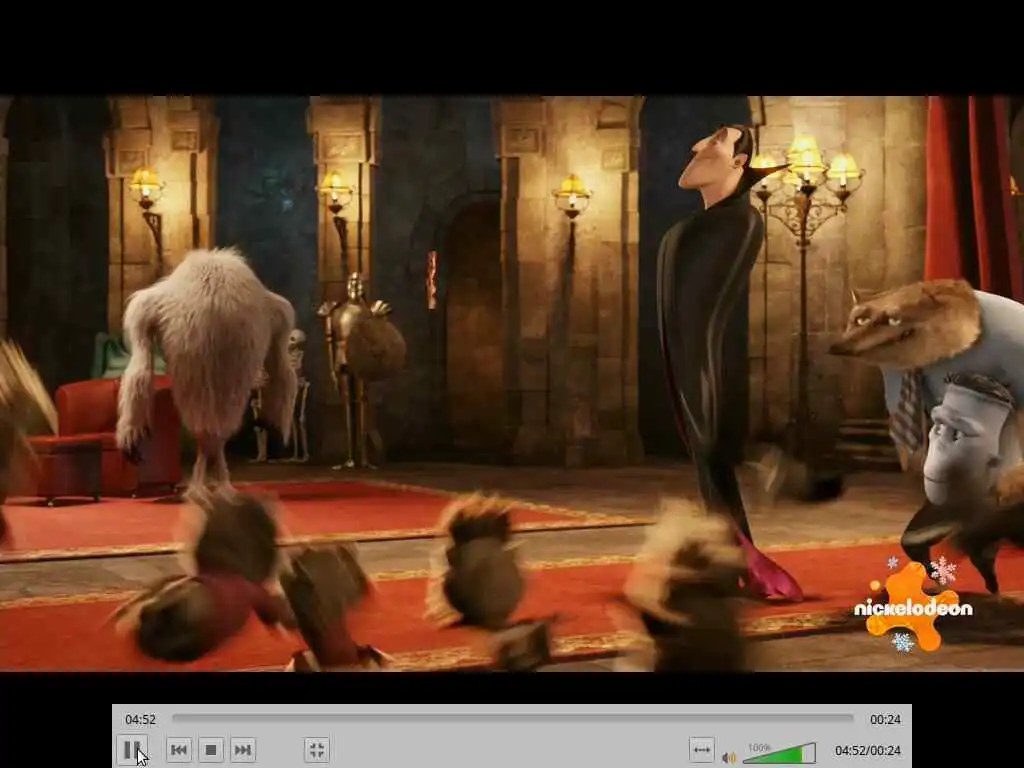Pause the video playback

pyautogui.click(x=133, y=750)
